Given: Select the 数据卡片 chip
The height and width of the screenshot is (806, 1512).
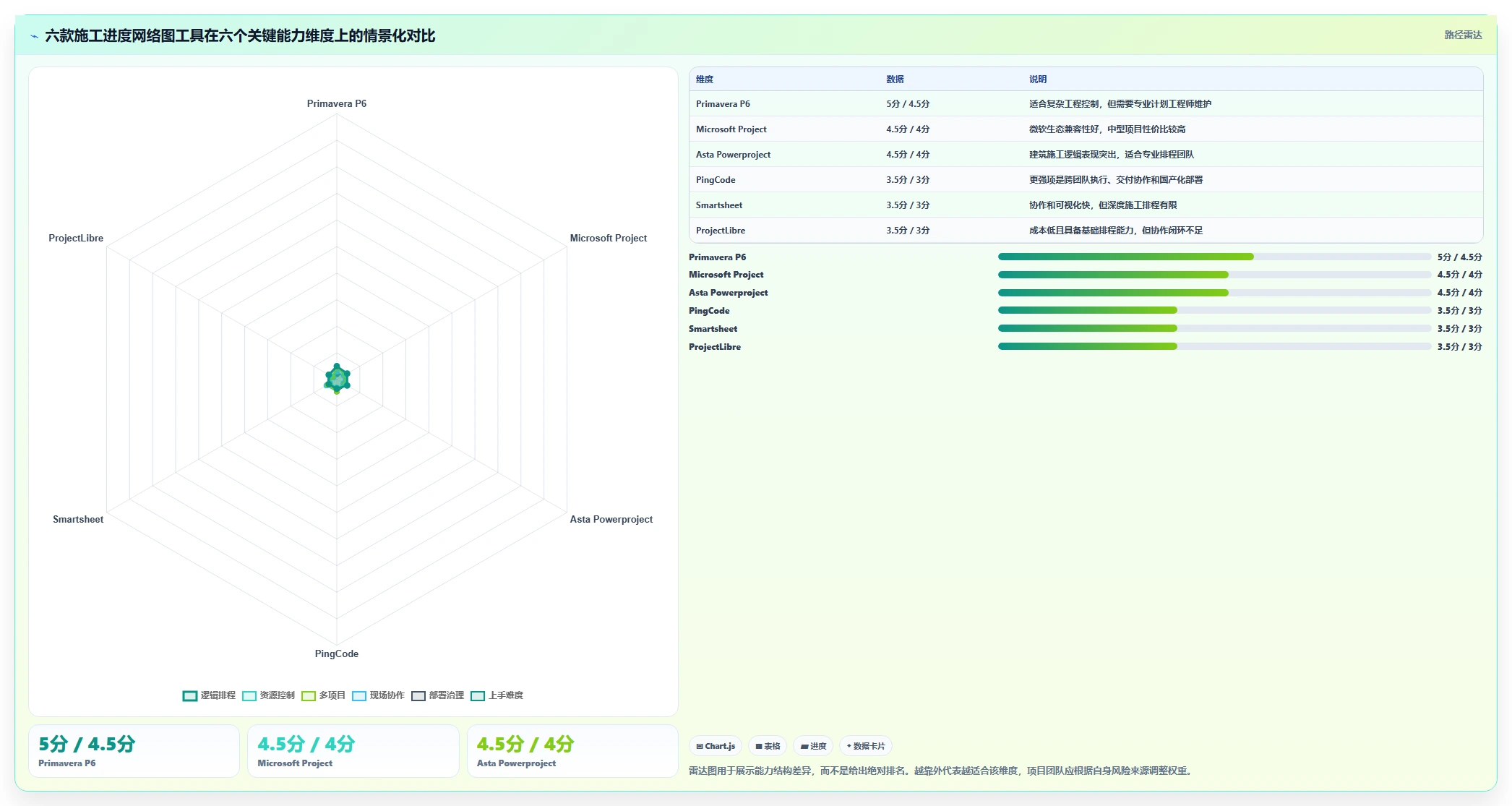Looking at the screenshot, I should [x=866, y=746].
